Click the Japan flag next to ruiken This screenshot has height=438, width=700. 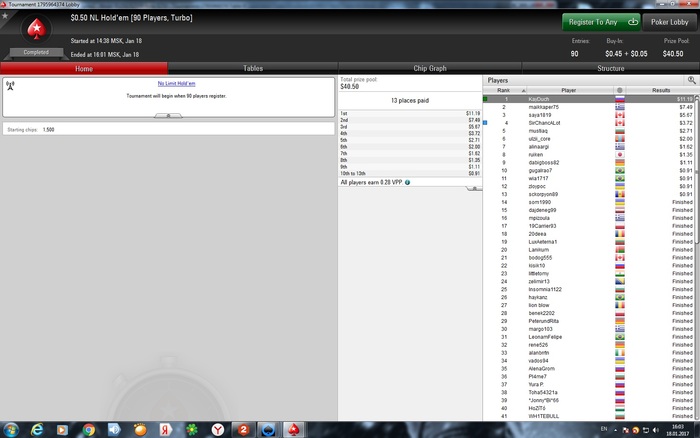pyautogui.click(x=620, y=154)
